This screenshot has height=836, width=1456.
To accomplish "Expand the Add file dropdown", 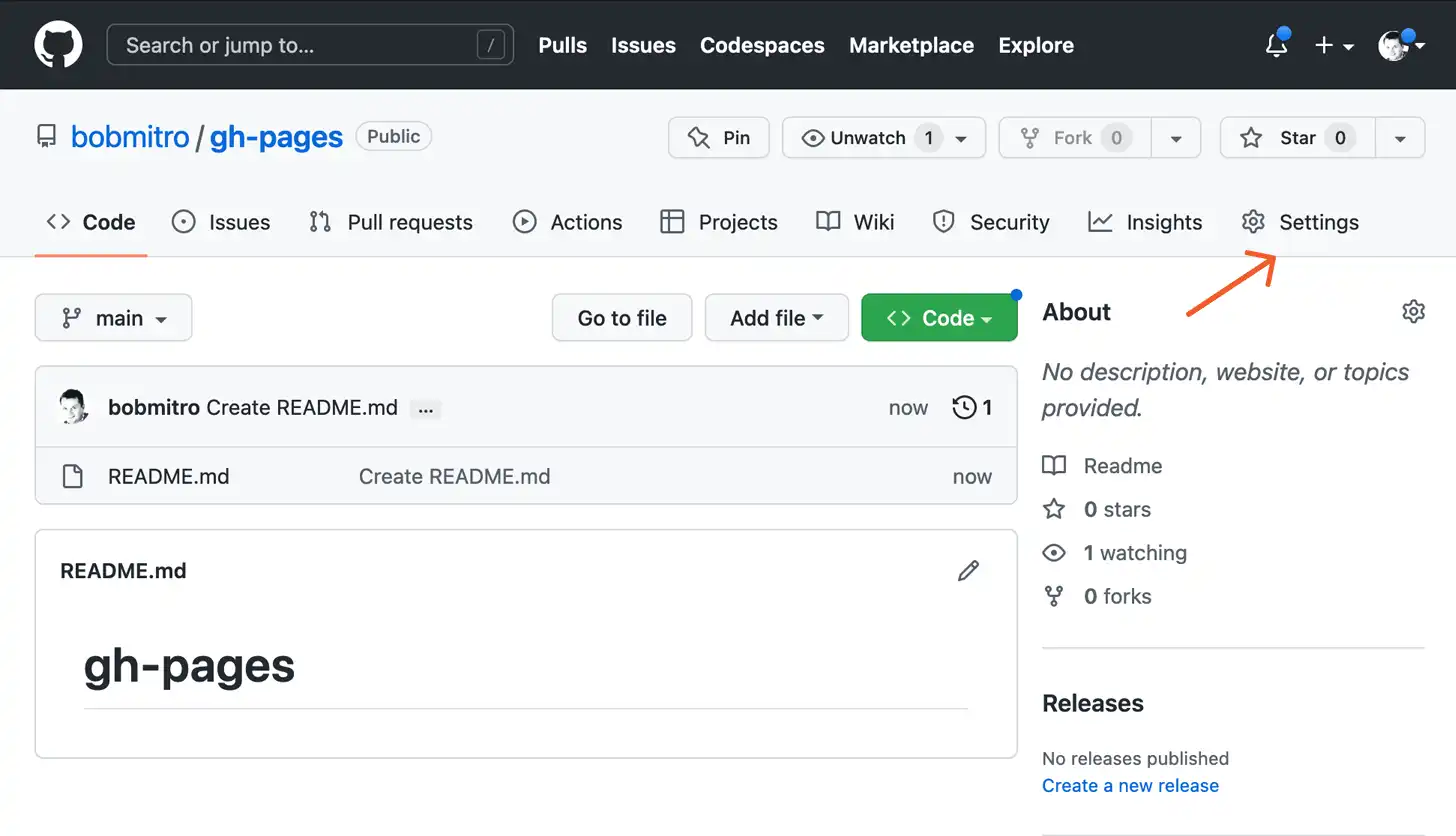I will tap(776, 318).
